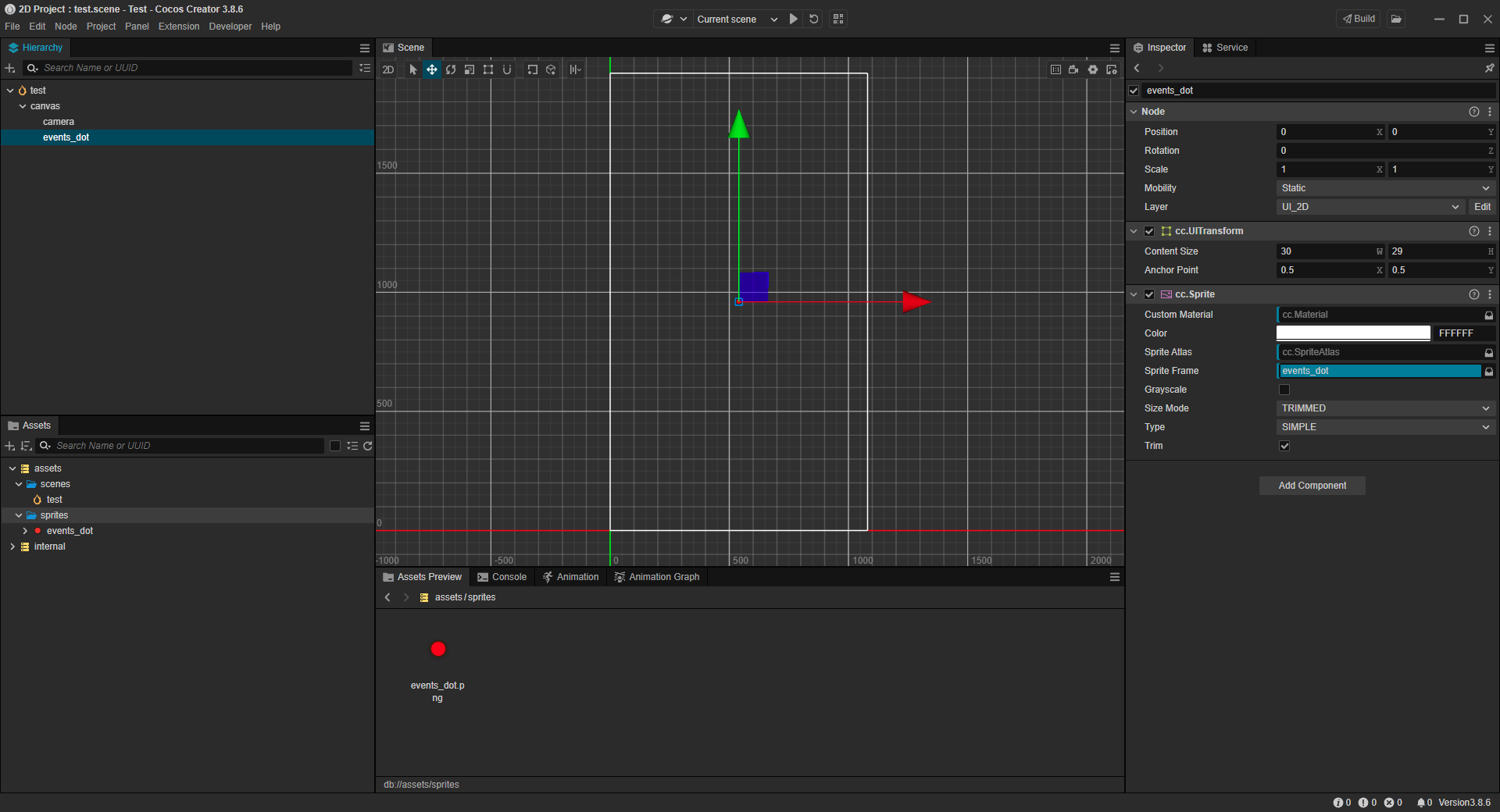Select the Rect transform tool
Screen dimensions: 1500x812
488,69
